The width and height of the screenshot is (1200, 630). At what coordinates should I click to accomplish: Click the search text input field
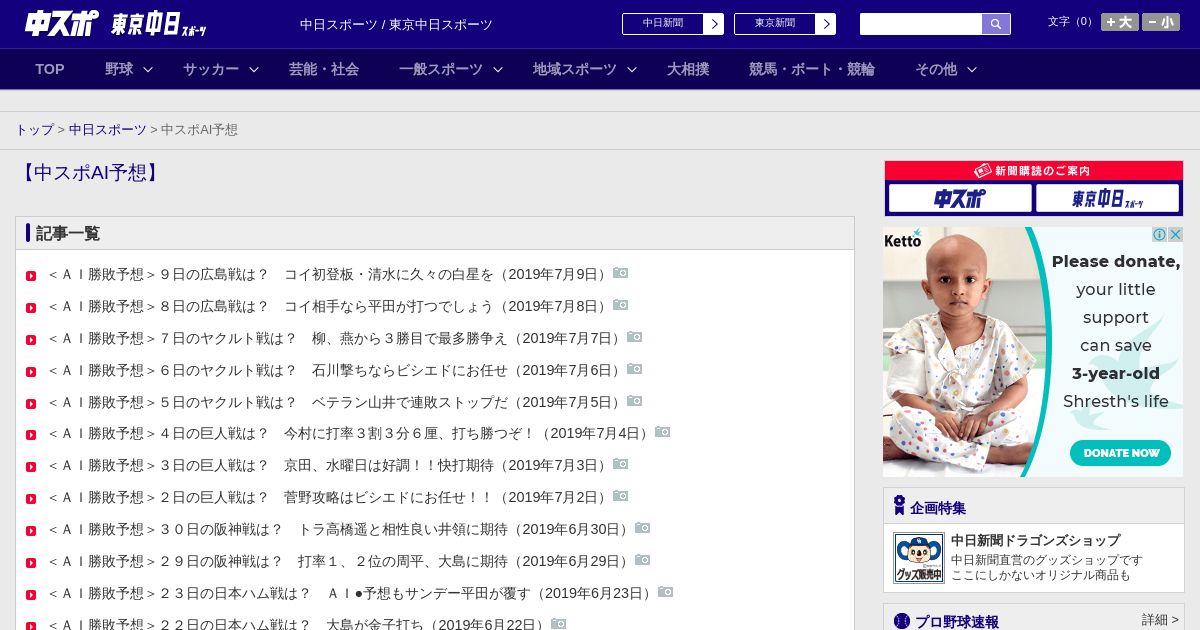(921, 24)
